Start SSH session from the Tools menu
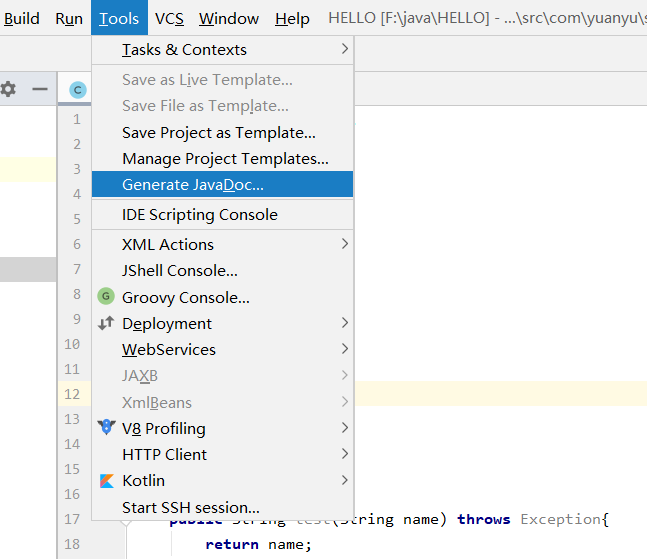Viewport: 647px width, 559px height. (x=190, y=508)
